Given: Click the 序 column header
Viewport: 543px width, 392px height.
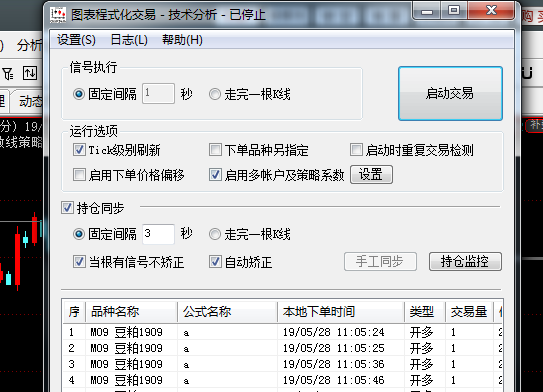Looking at the screenshot, I should pyautogui.click(x=74, y=312).
